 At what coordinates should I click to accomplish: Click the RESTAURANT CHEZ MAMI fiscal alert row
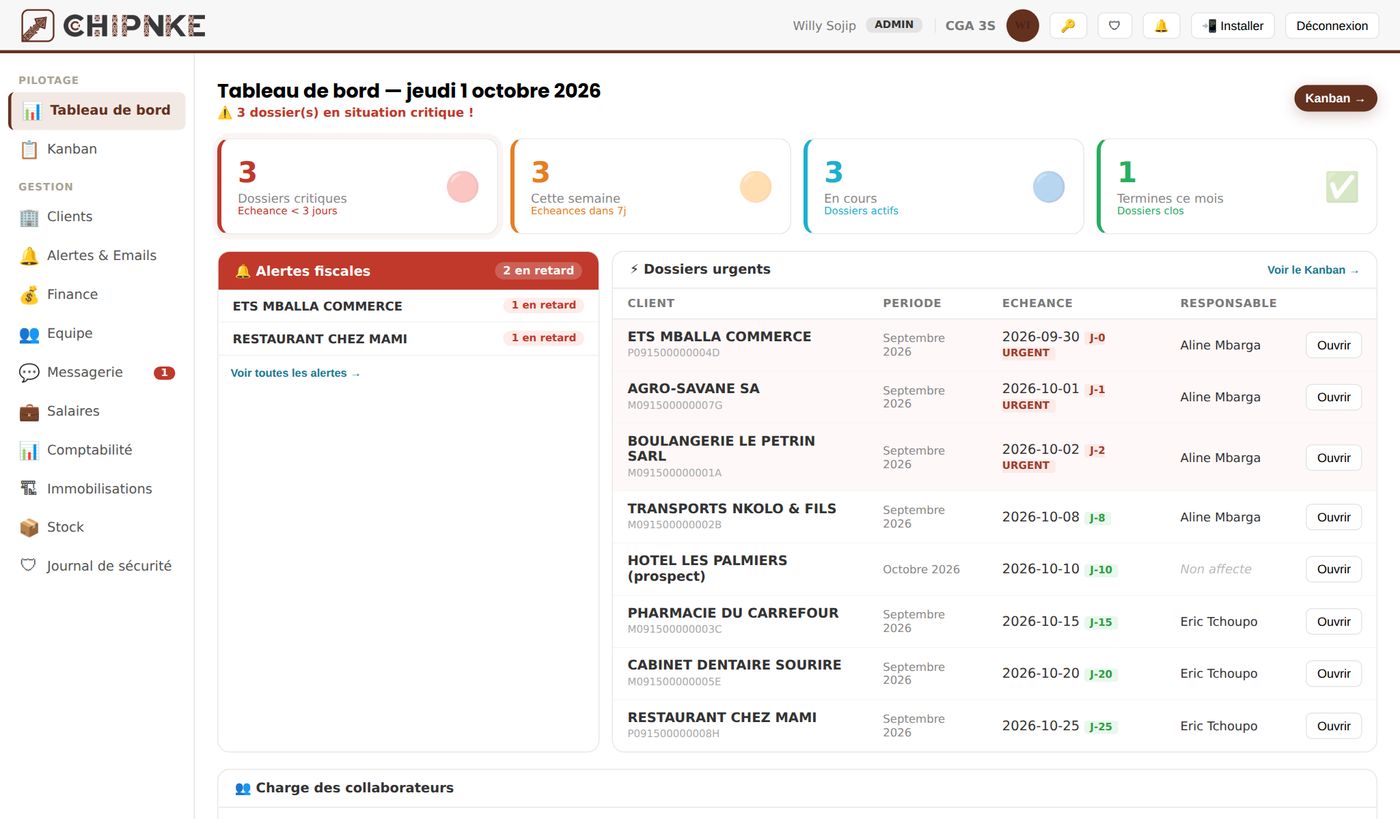click(x=408, y=339)
